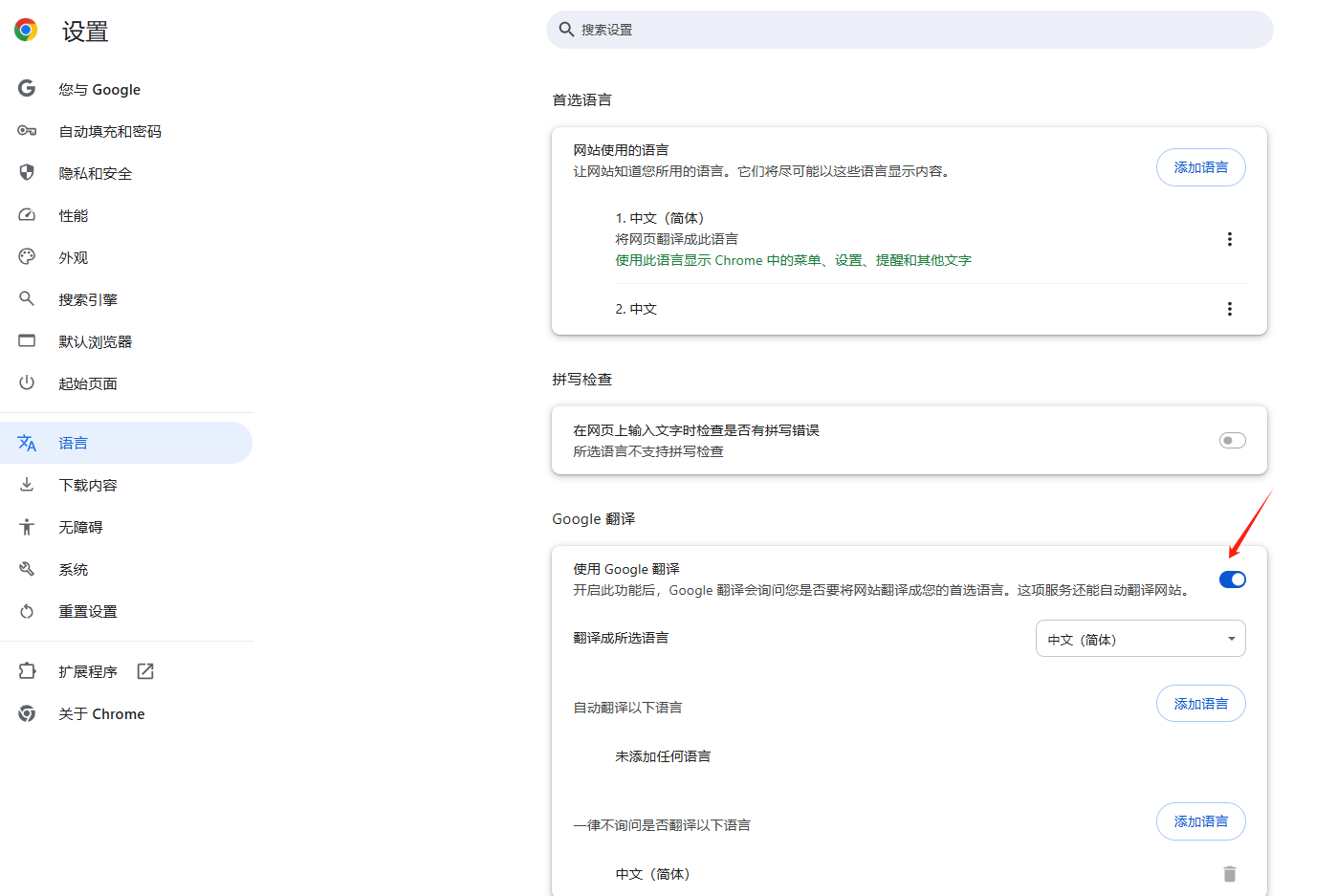Open the 翻译成所选语言 dropdown
The width and height of the screenshot is (1337, 896).
point(1141,639)
